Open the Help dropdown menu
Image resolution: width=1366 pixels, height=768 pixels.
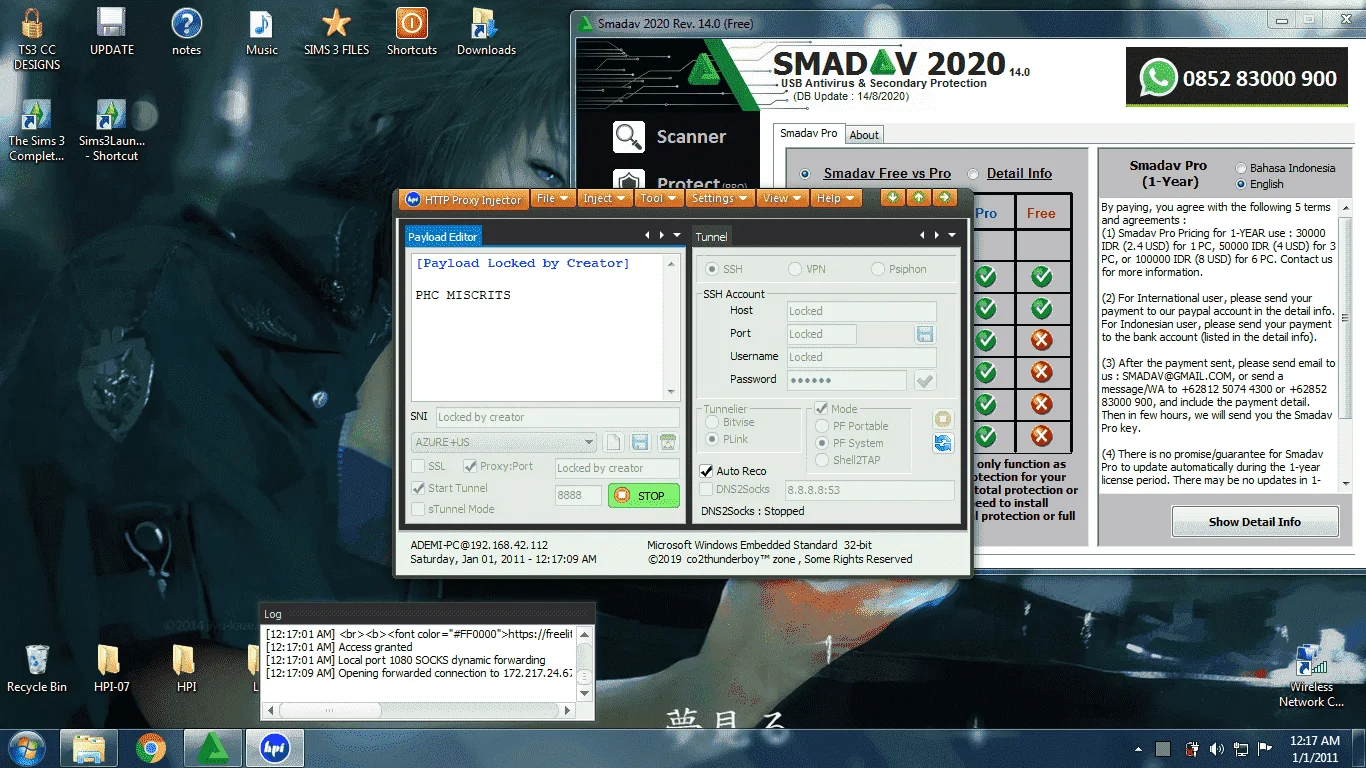[x=836, y=198]
